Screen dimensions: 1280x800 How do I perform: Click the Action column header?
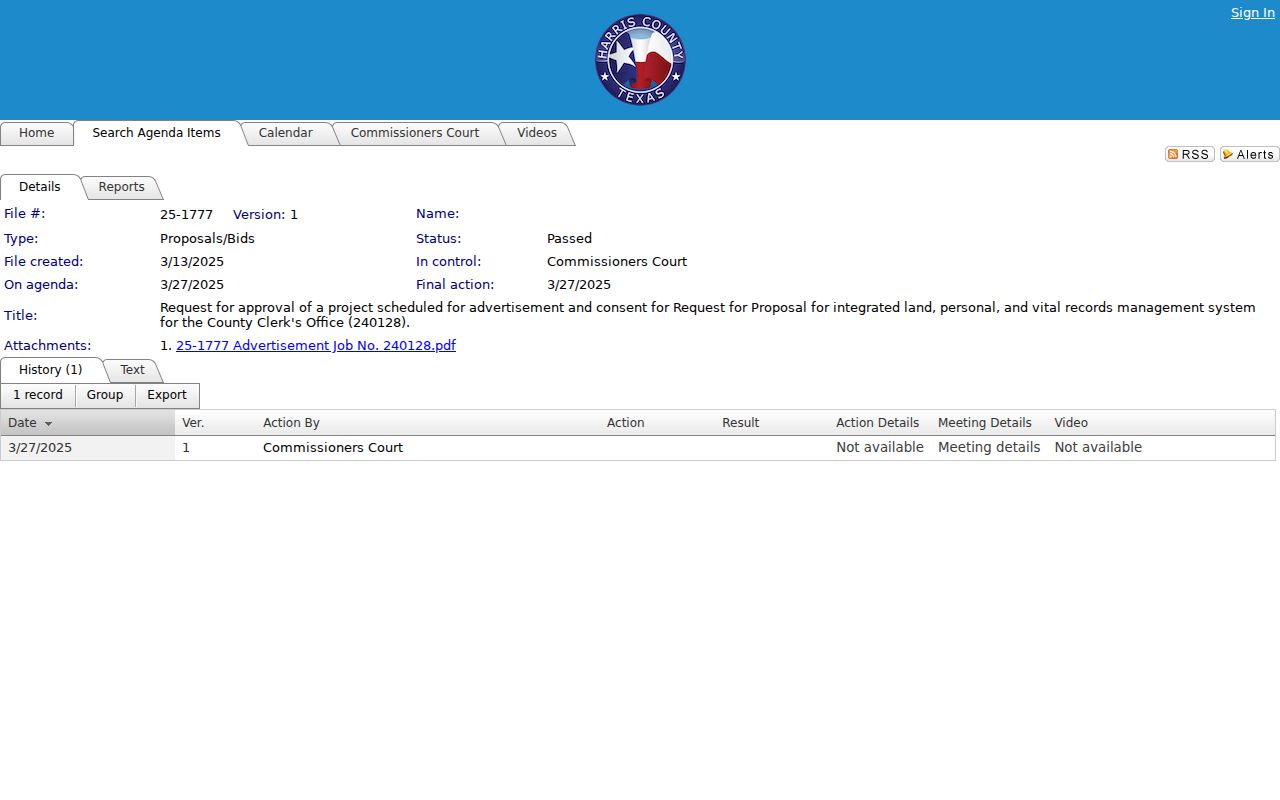(625, 423)
